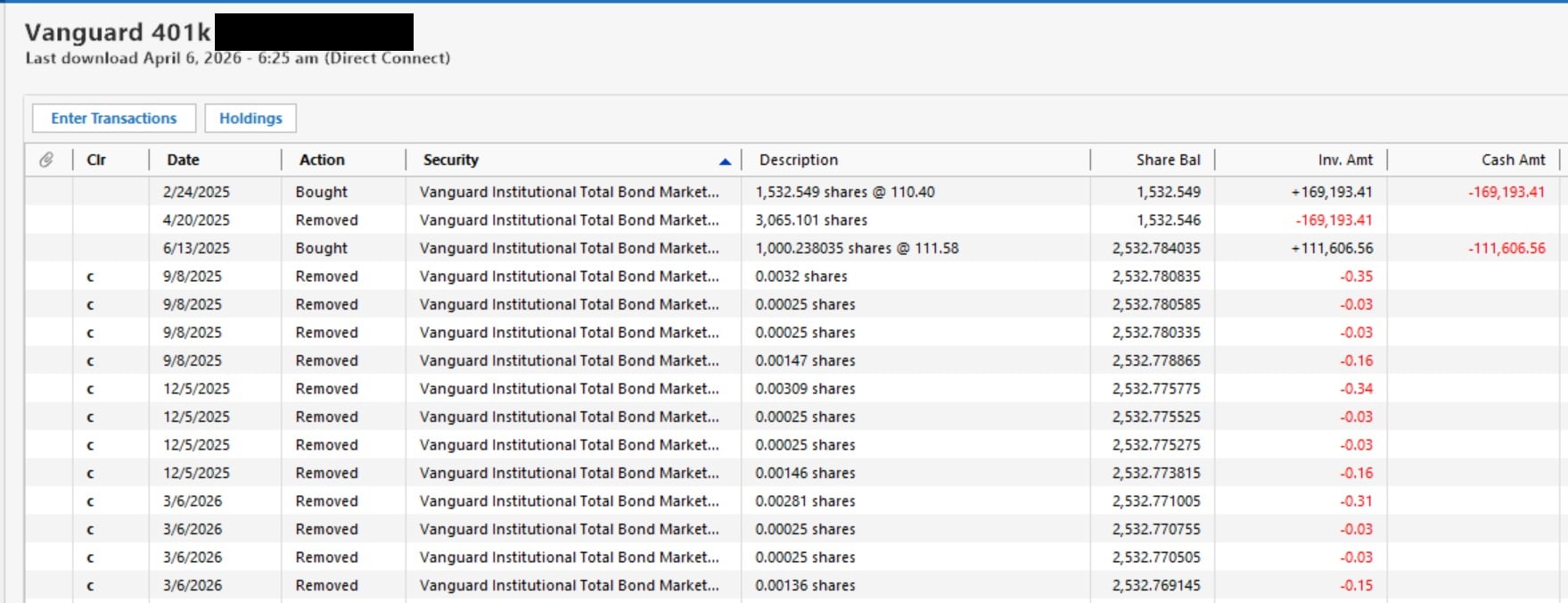
Task: Click the Removed action on 4/20/2025 row
Action: tap(326, 220)
